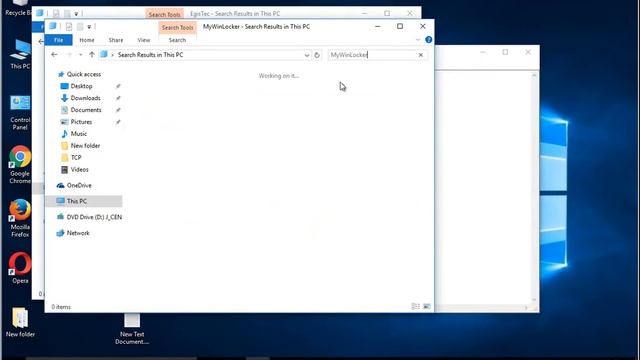
Task: Open Pictures in the navigation pane
Action: (x=81, y=122)
